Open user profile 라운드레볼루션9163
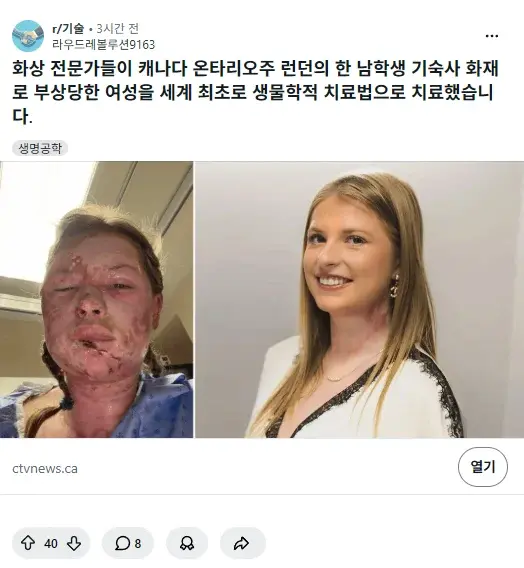Viewport: 524px width, 568px height. [x=104, y=45]
